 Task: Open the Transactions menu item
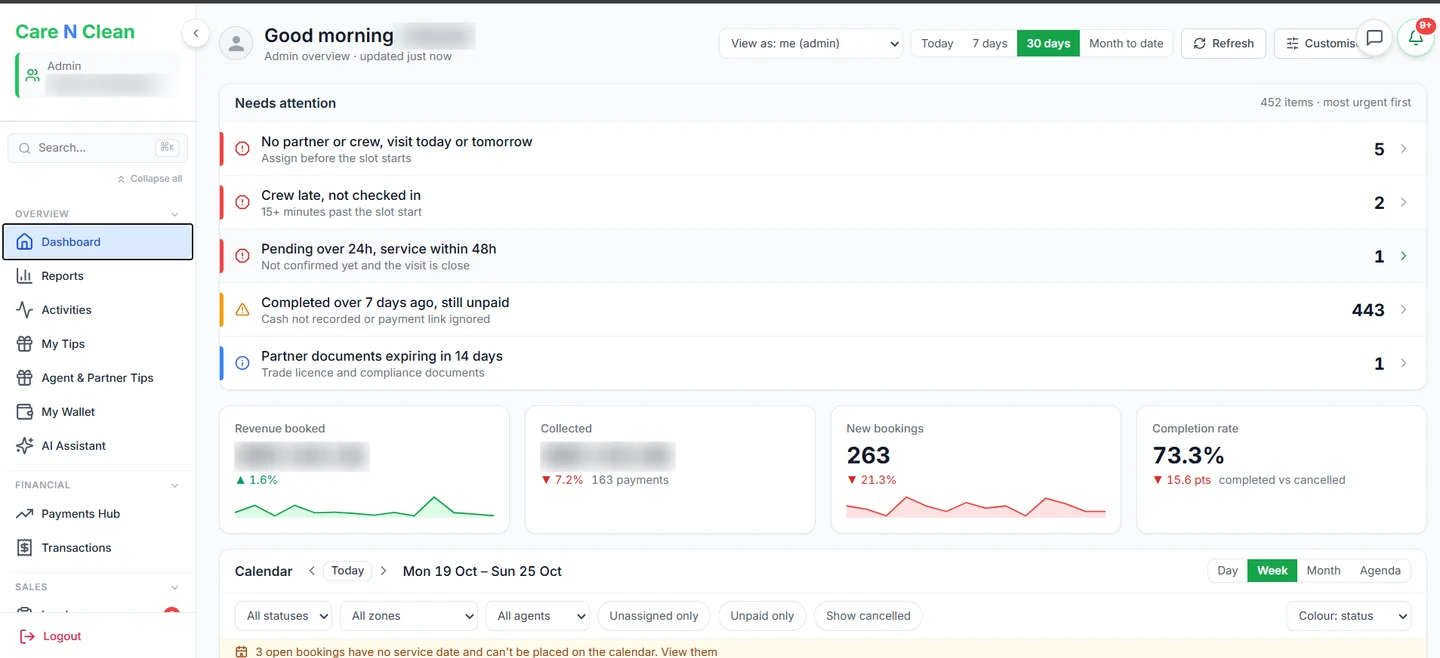click(97, 548)
